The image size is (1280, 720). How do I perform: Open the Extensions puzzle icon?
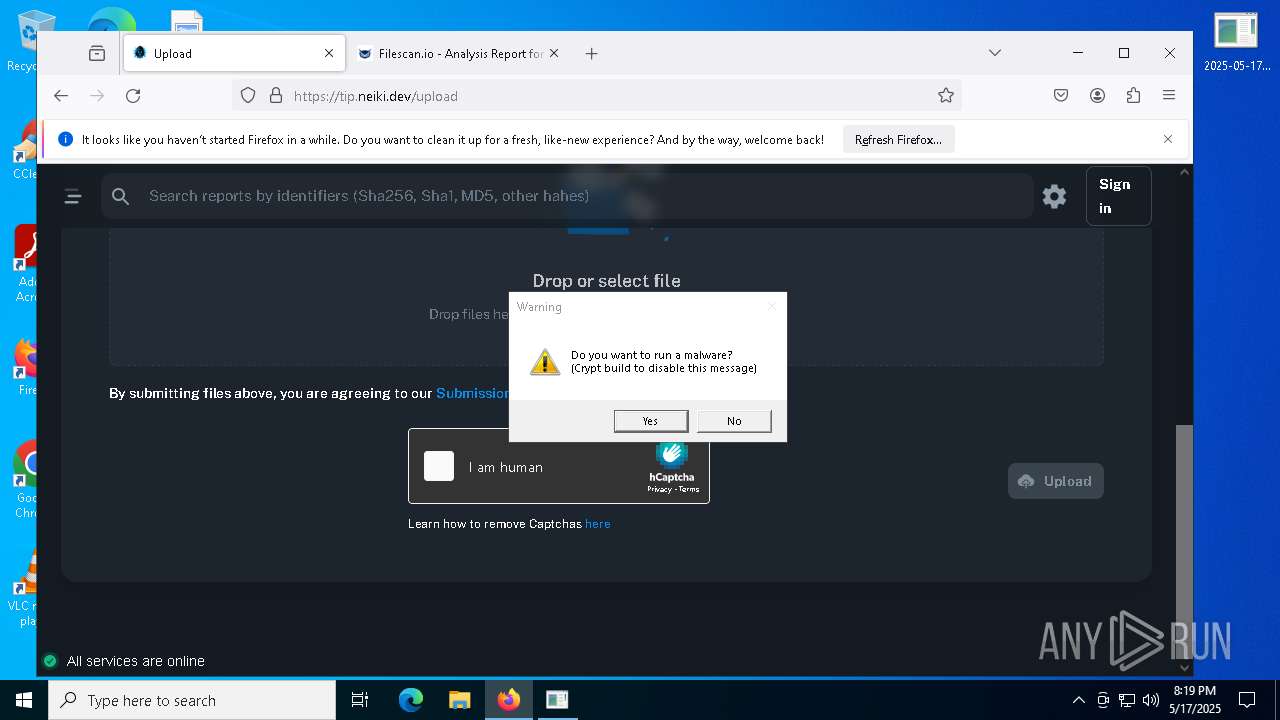[1133, 96]
